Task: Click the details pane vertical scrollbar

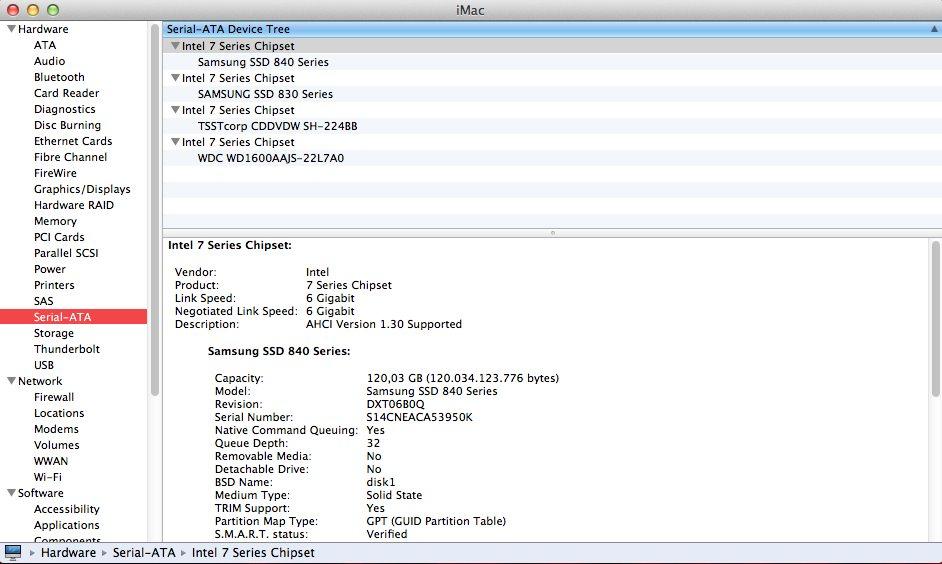Action: click(x=935, y=318)
